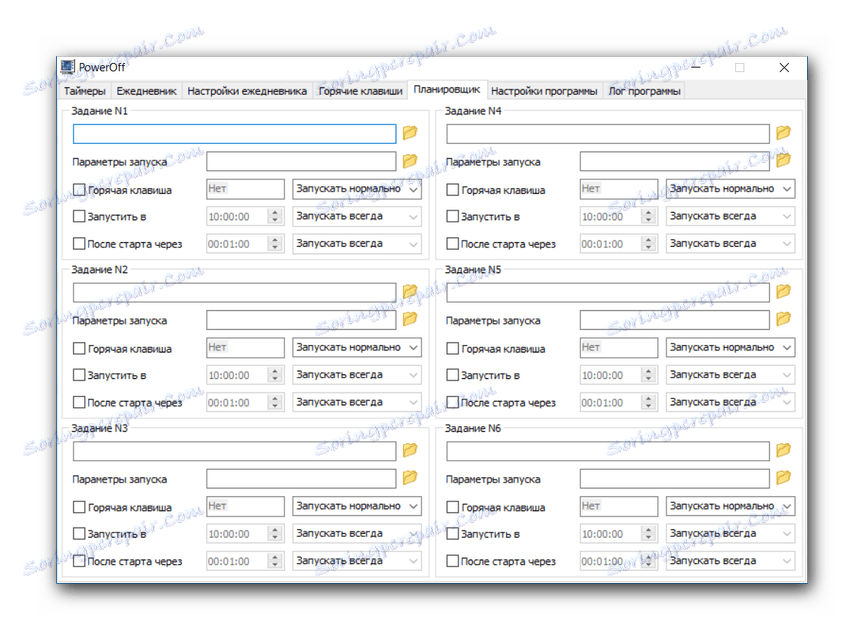Click the file path field in Задание N1
This screenshot has height=640, width=864.
click(x=235, y=134)
